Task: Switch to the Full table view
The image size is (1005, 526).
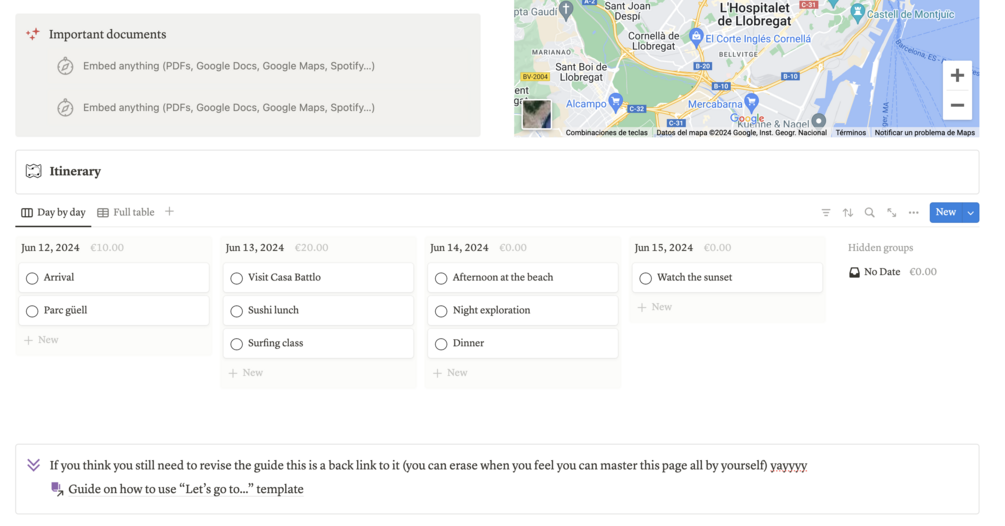Action: click(126, 213)
